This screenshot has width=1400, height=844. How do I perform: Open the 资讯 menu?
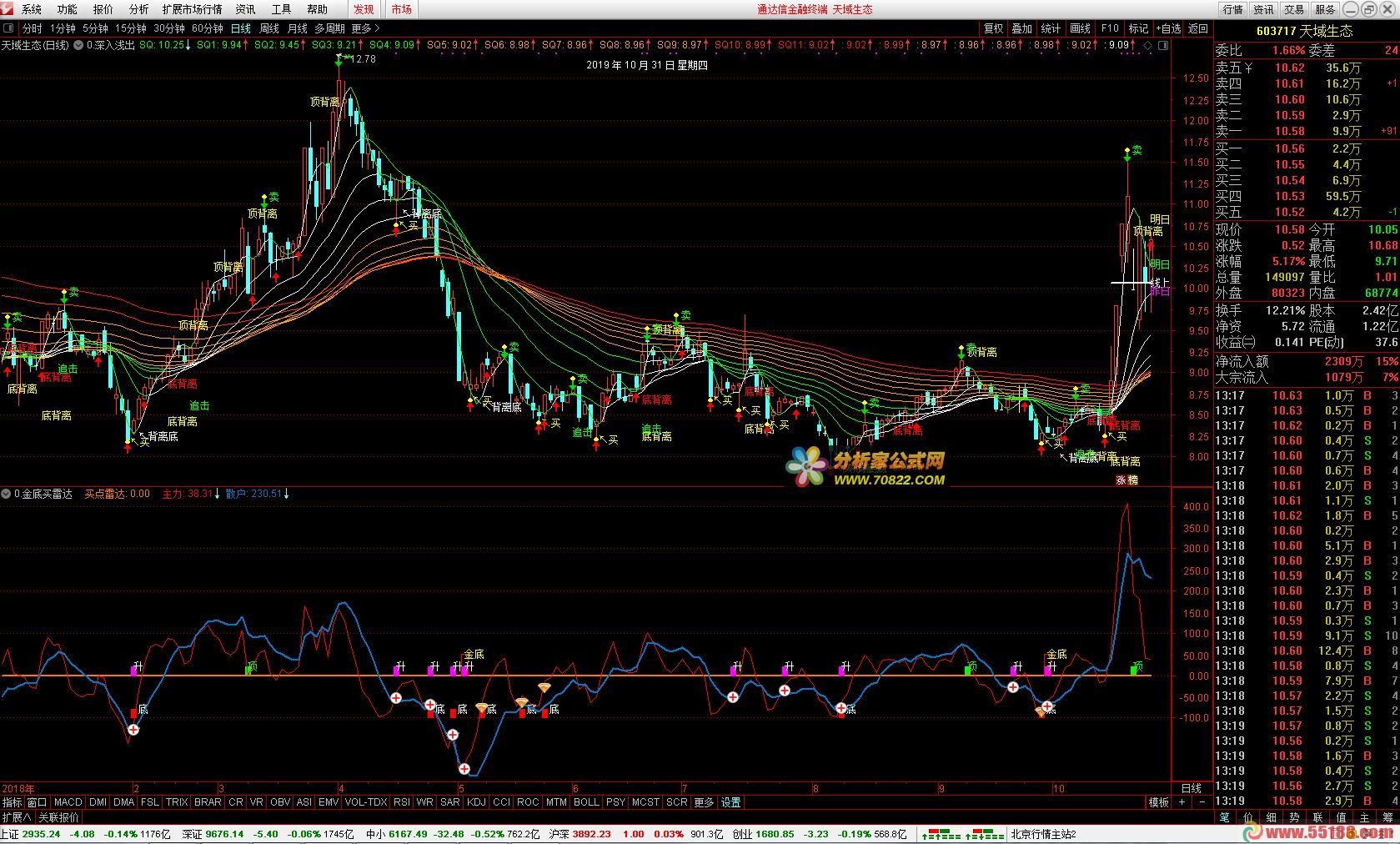(245, 9)
